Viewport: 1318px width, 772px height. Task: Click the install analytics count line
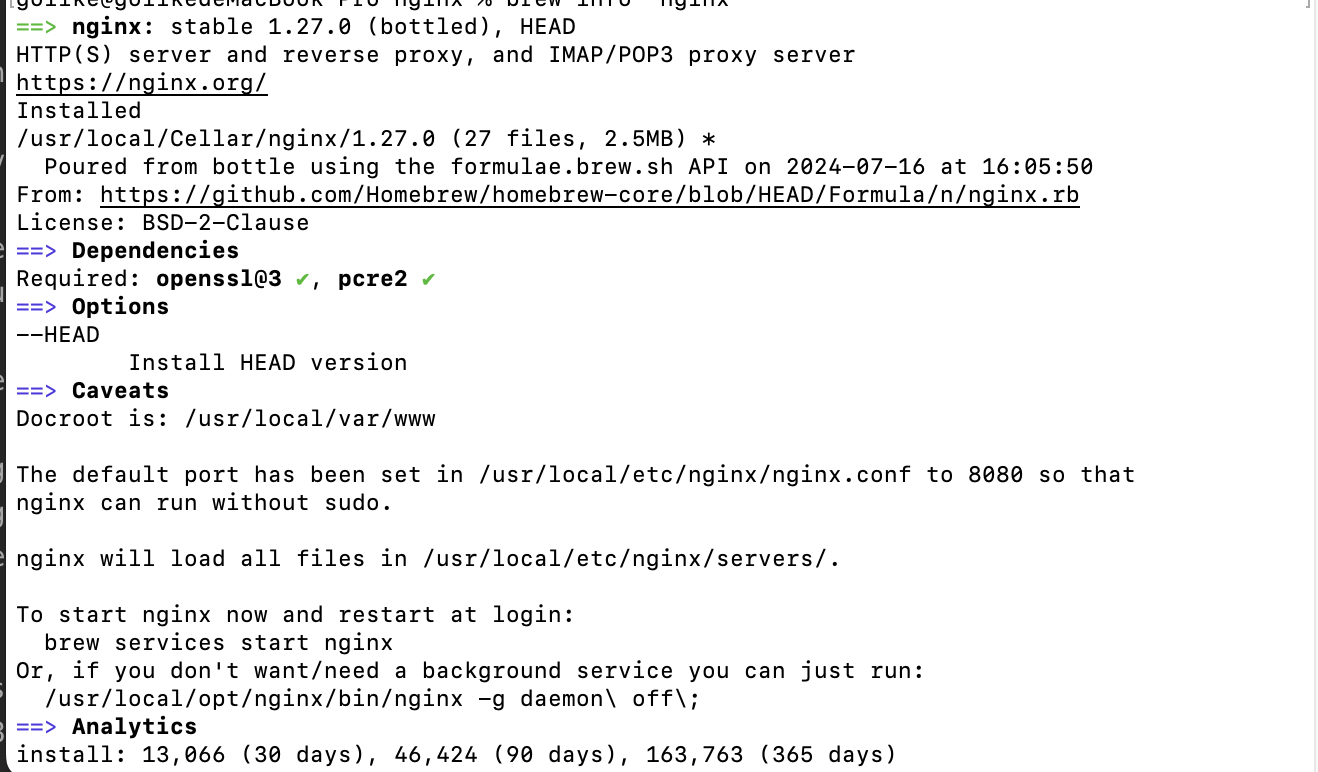coord(456,755)
